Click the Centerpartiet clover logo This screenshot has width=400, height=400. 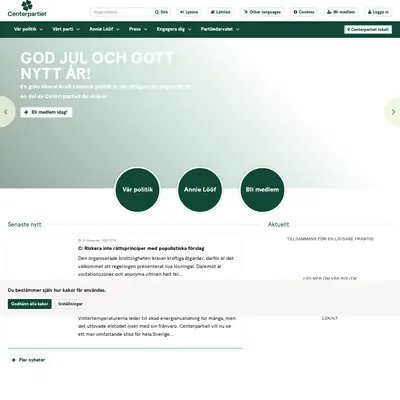pos(27,9)
